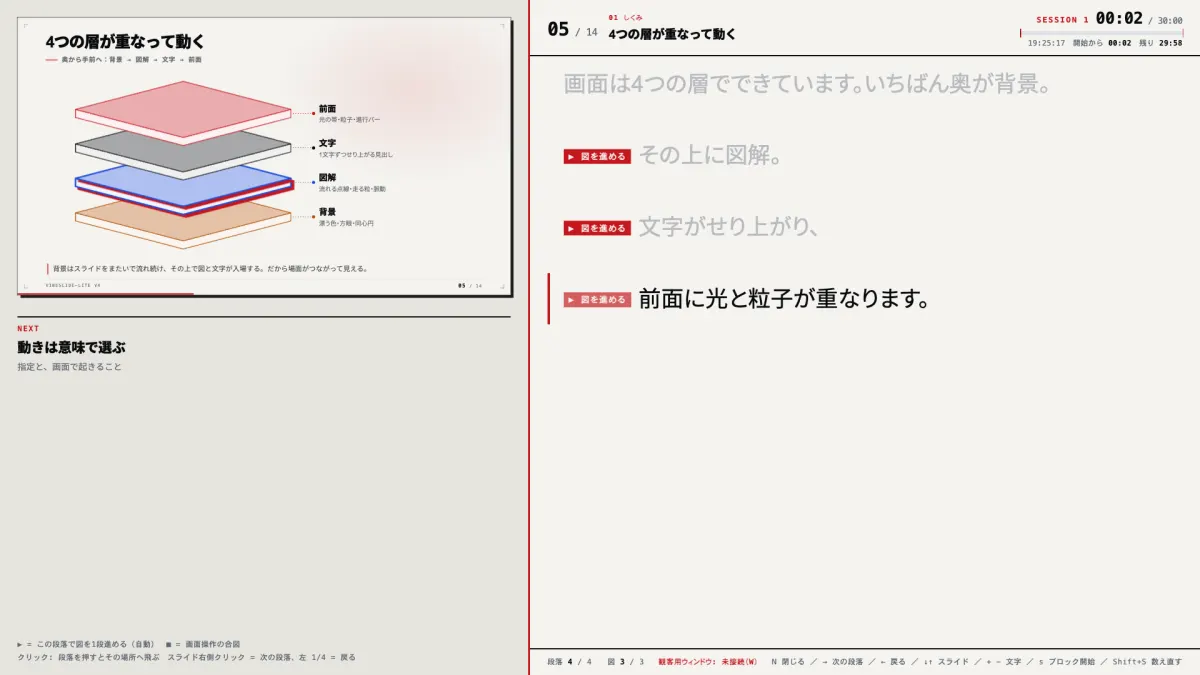1200x675 pixels.
Task: Click the '前面' layer label in the slide
Action: (x=327, y=108)
